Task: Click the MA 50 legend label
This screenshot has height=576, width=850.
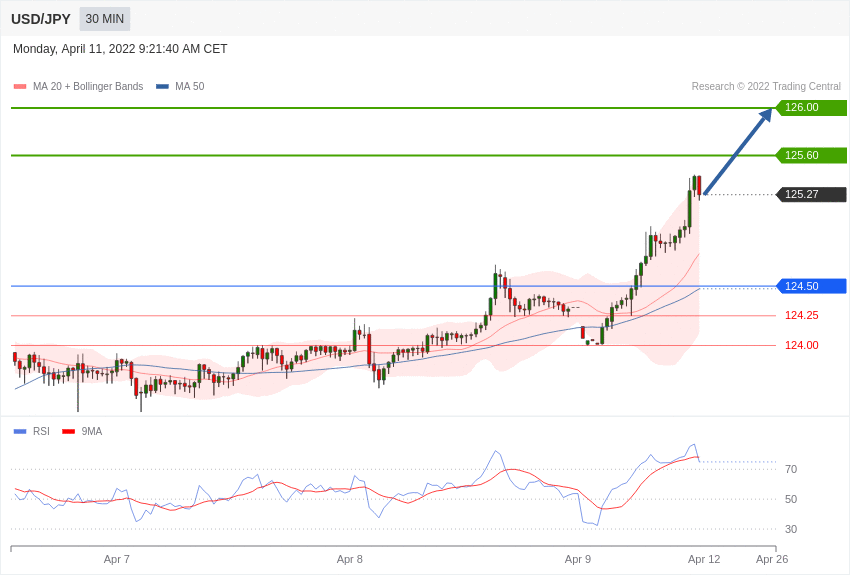Action: point(190,86)
